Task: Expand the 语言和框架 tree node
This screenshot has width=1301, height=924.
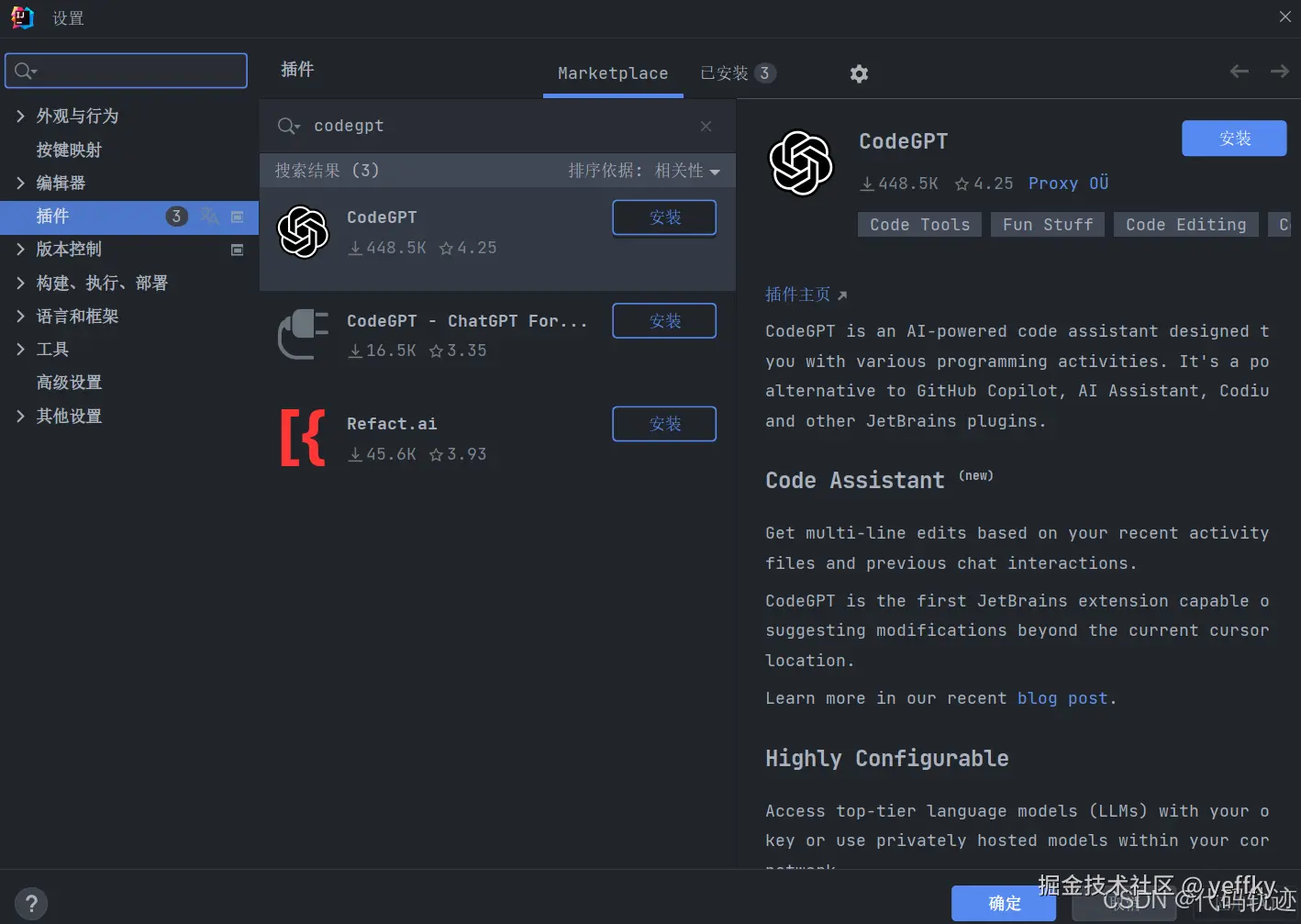Action: (20, 316)
